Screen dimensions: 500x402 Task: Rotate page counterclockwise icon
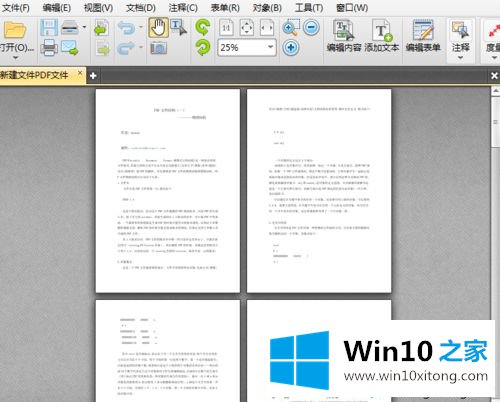[x=203, y=27]
